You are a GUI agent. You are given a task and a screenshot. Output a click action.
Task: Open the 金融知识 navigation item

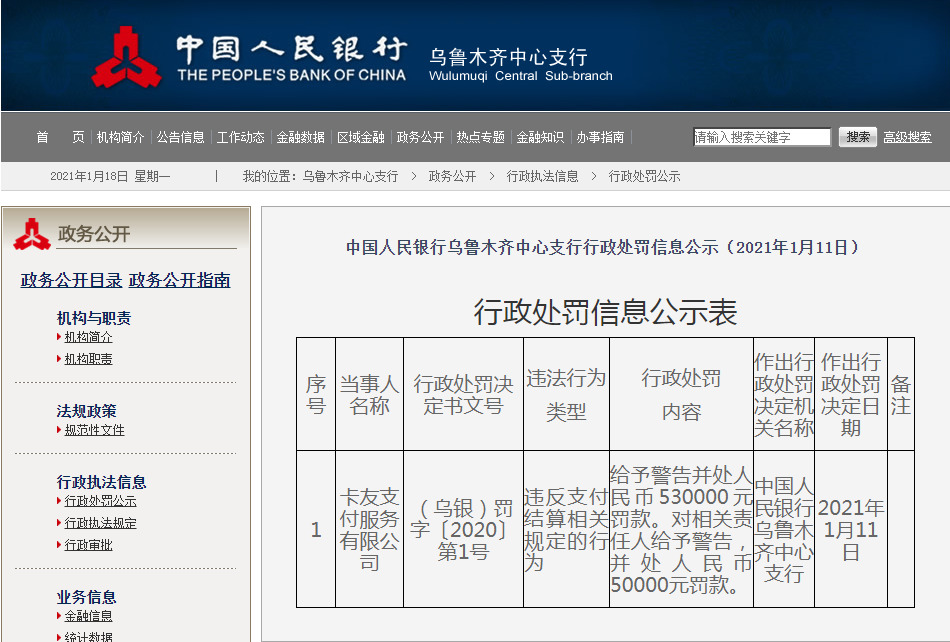click(540, 137)
